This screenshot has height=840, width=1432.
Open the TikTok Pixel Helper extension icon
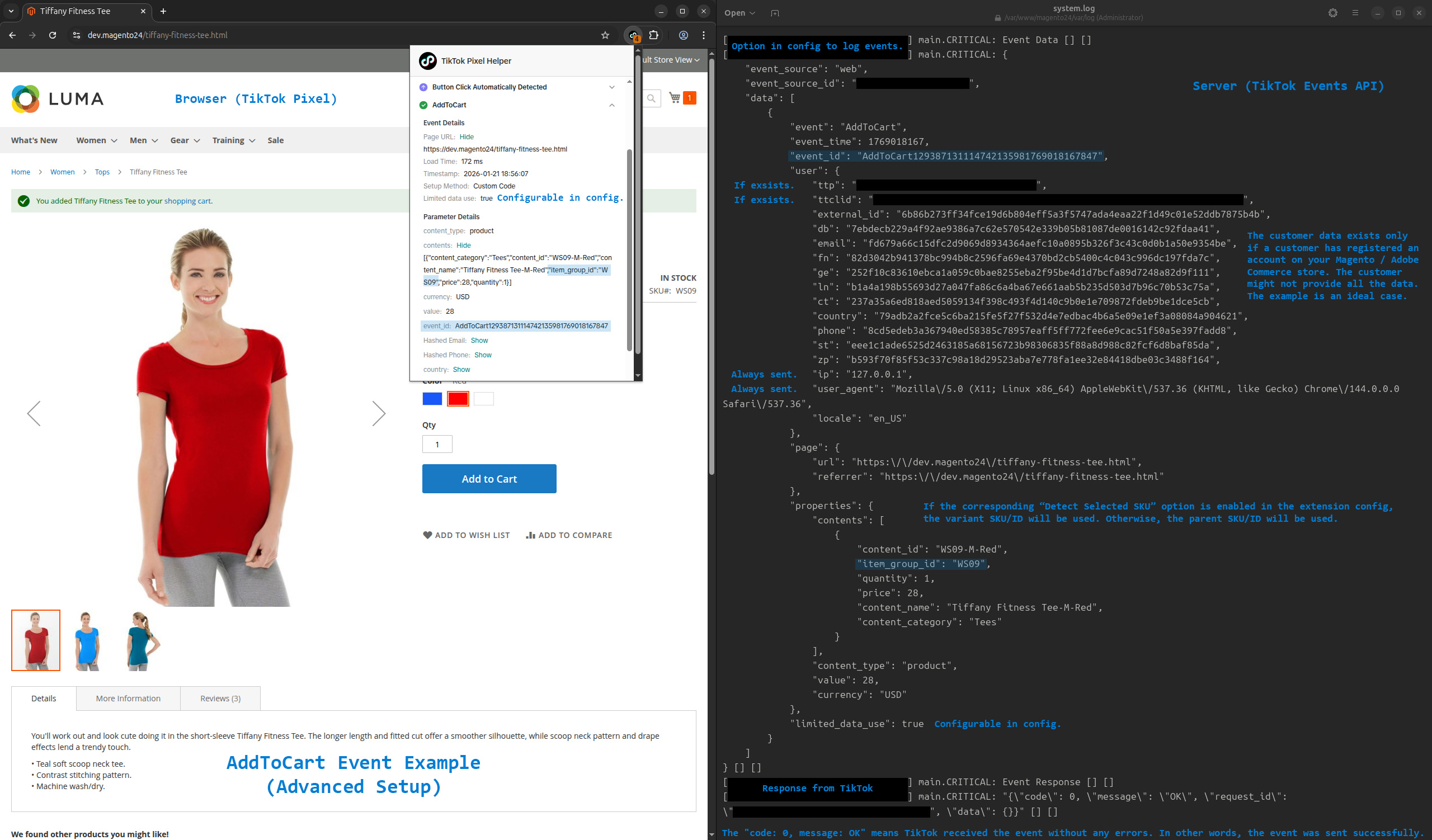634,35
